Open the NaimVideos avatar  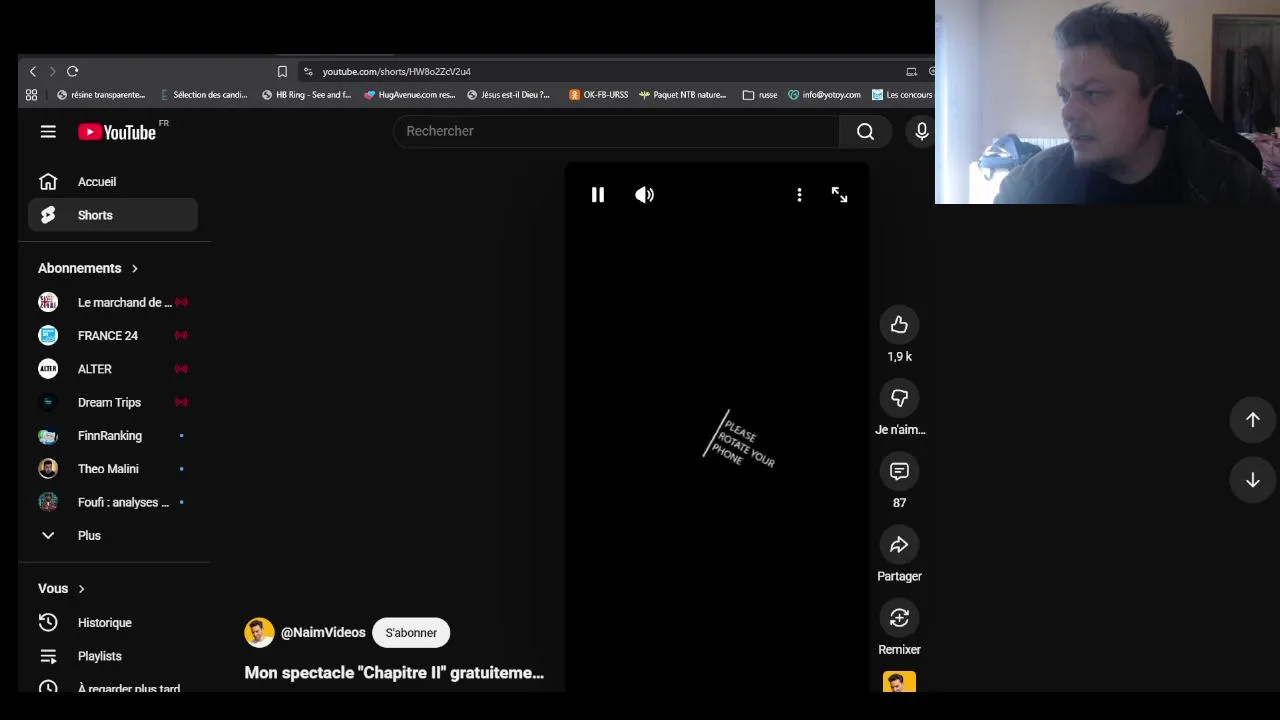pos(259,633)
